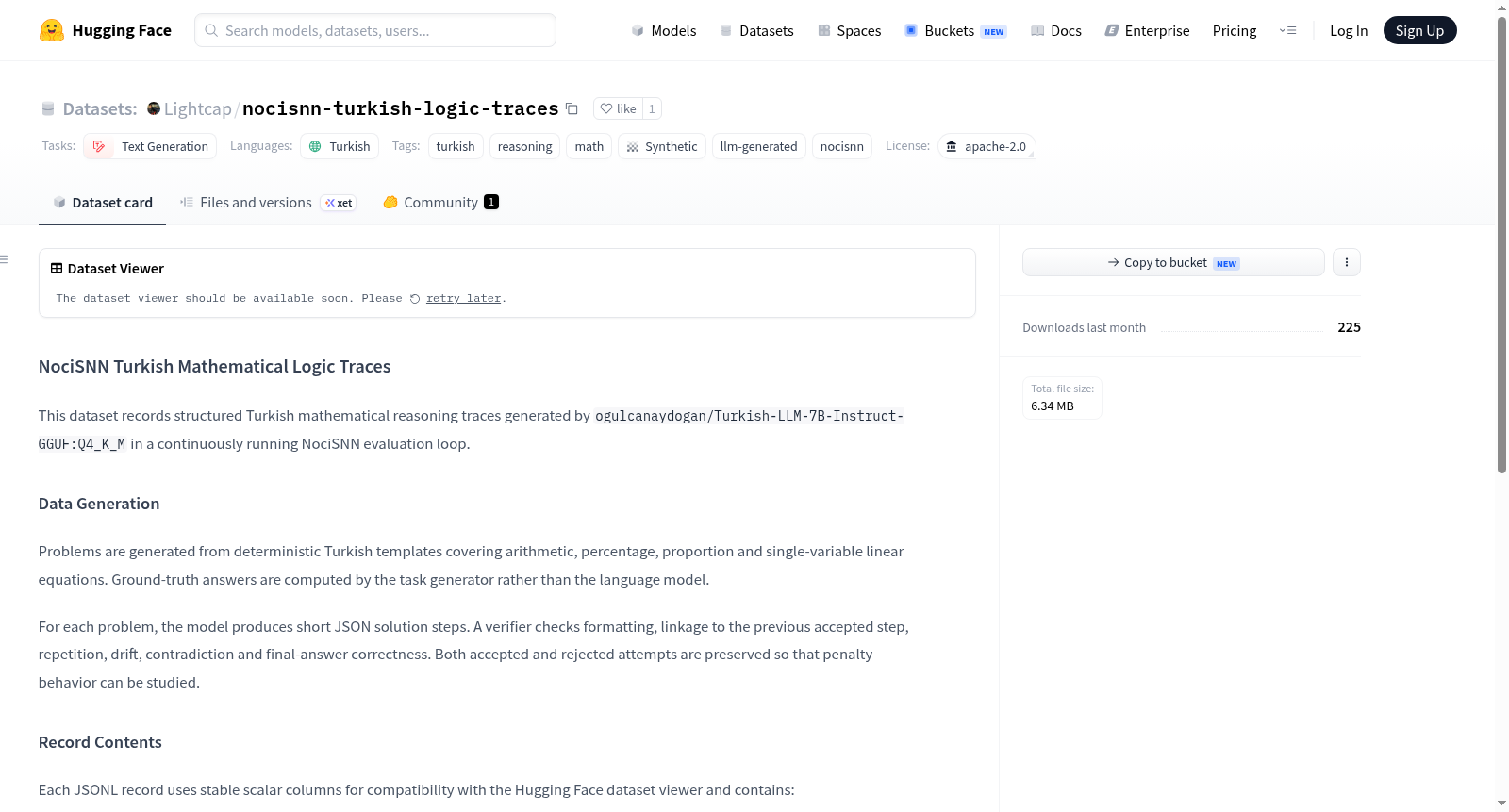This screenshot has width=1509, height=812.
Task: Click the Hugging Face home text link
Action: pyautogui.click(x=122, y=30)
